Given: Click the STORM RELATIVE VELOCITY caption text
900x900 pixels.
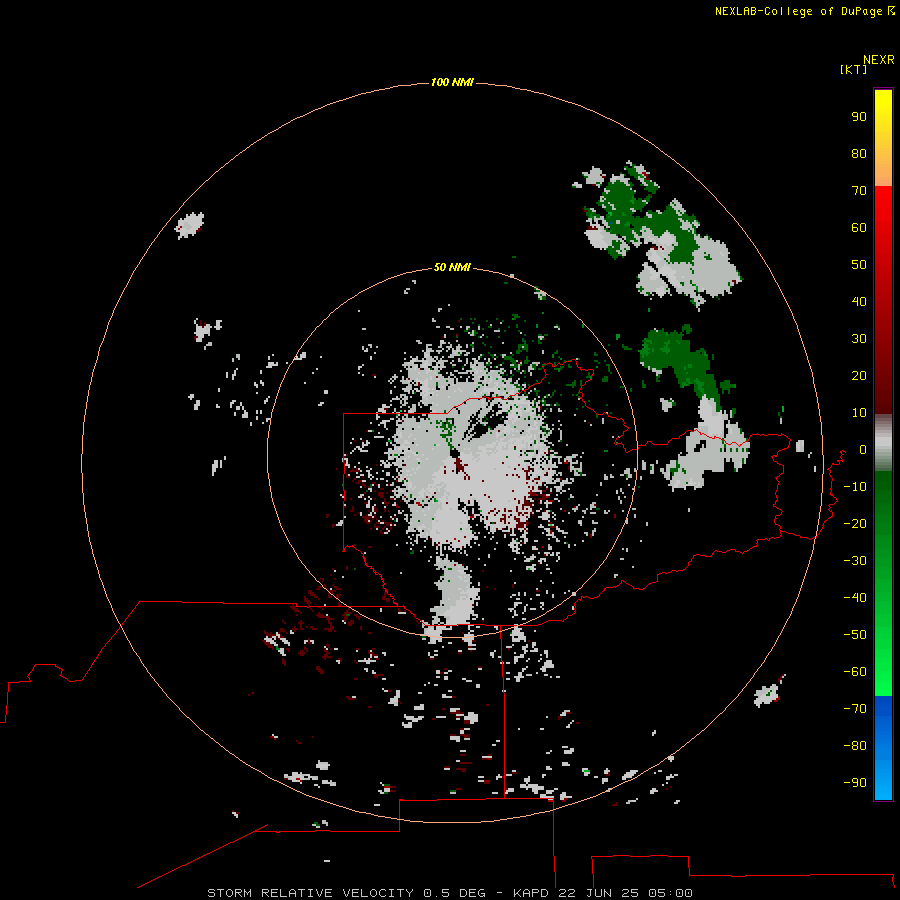Looking at the screenshot, I should 311,893.
